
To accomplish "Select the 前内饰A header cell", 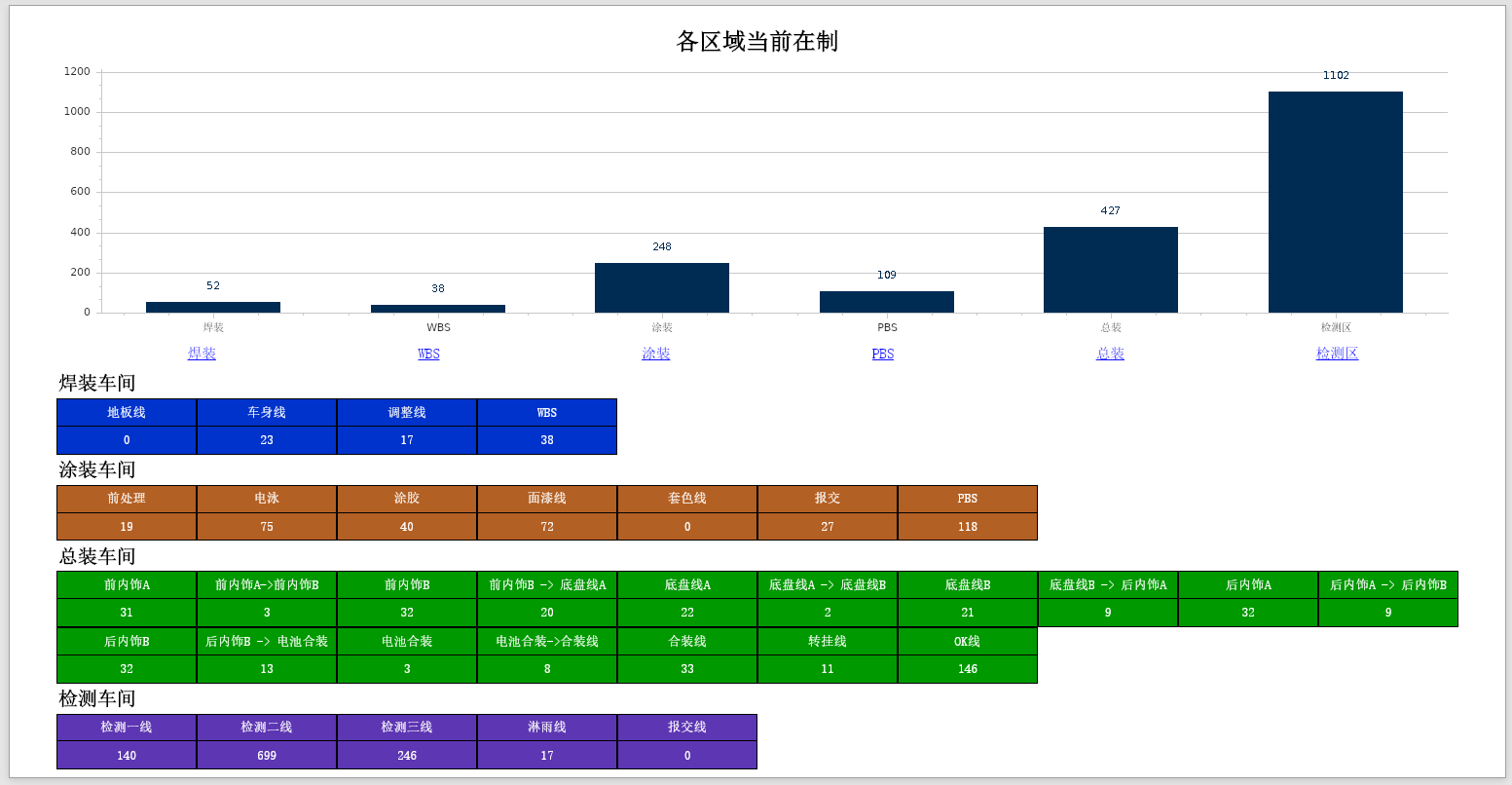I will point(127,585).
